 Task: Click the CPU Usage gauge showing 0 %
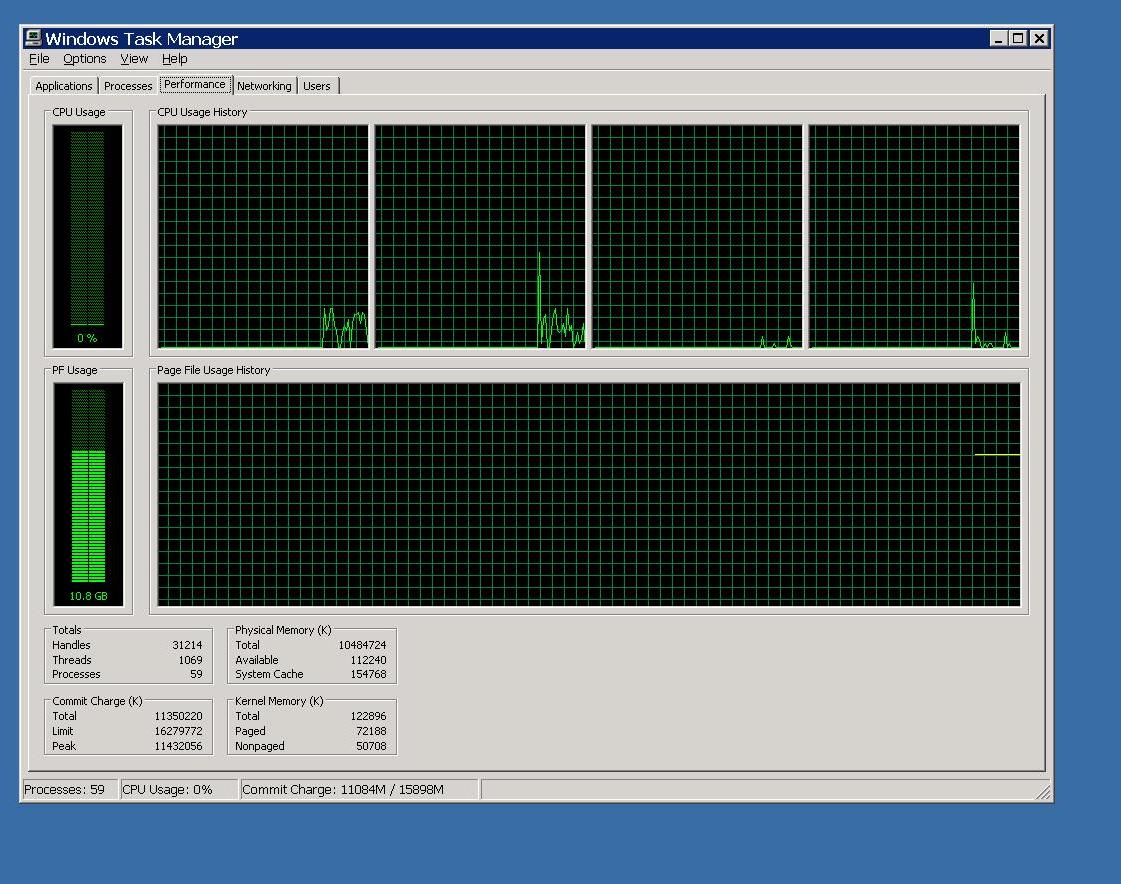click(88, 236)
